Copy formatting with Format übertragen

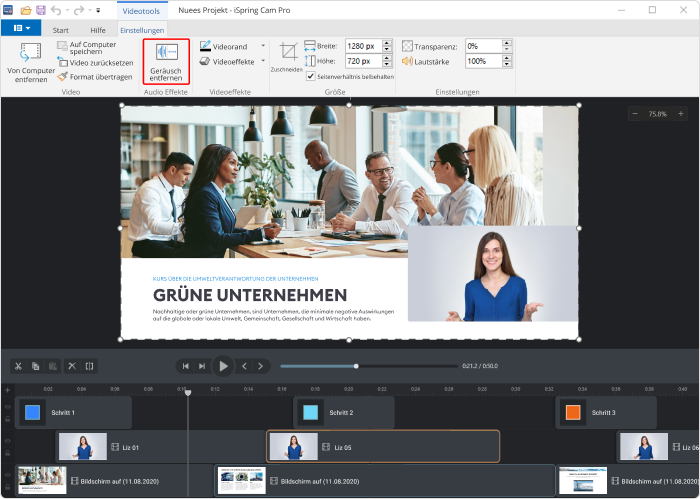pyautogui.click(x=95, y=77)
